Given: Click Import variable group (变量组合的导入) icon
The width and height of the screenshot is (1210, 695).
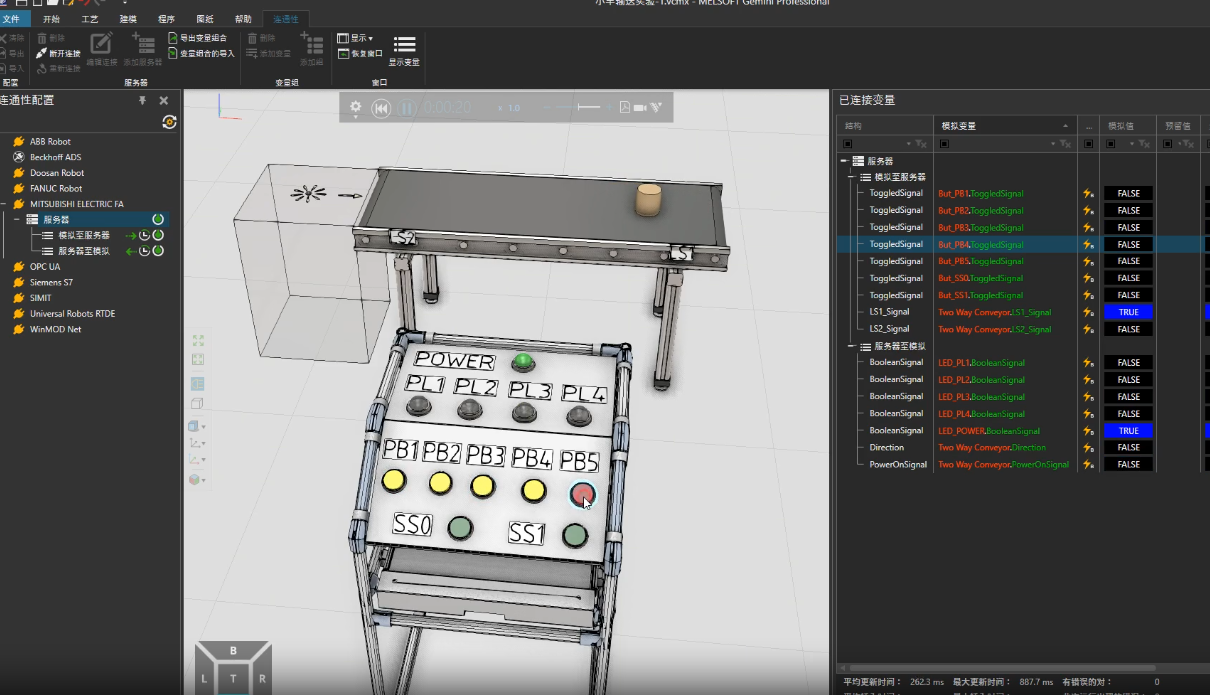Looking at the screenshot, I should click(x=173, y=53).
